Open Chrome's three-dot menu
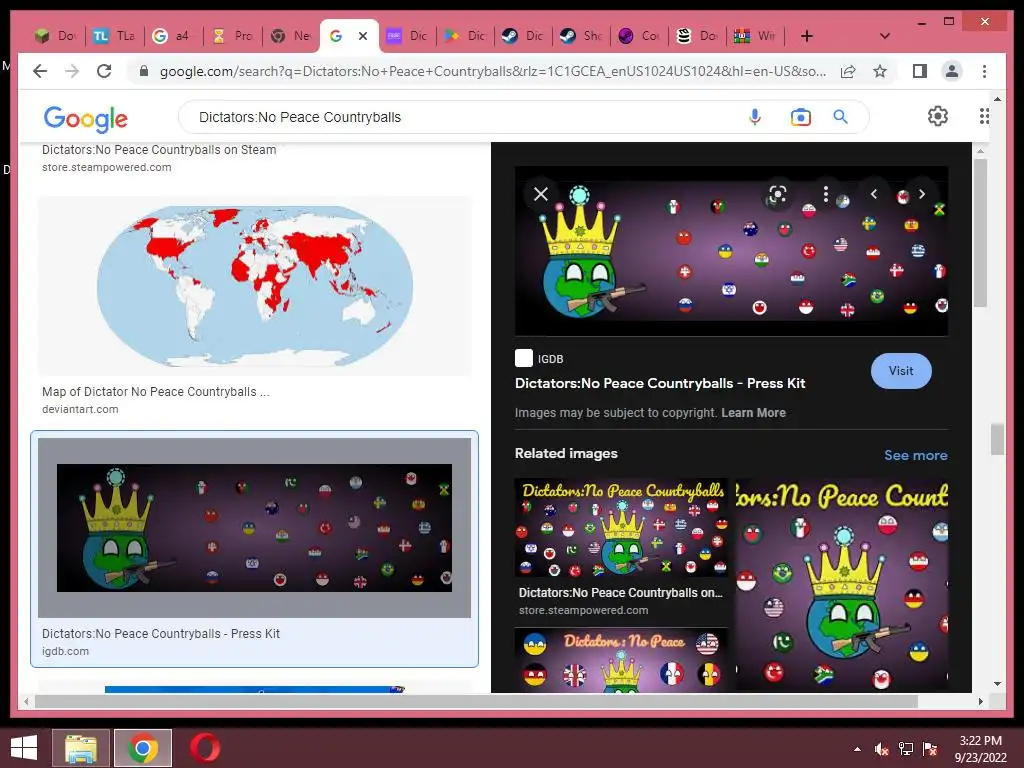The image size is (1024, 768). pyautogui.click(x=984, y=71)
